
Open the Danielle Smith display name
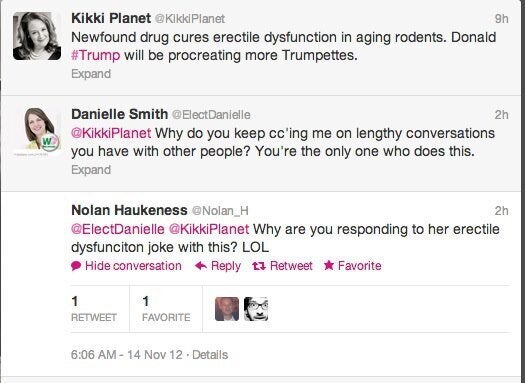[x=120, y=114]
